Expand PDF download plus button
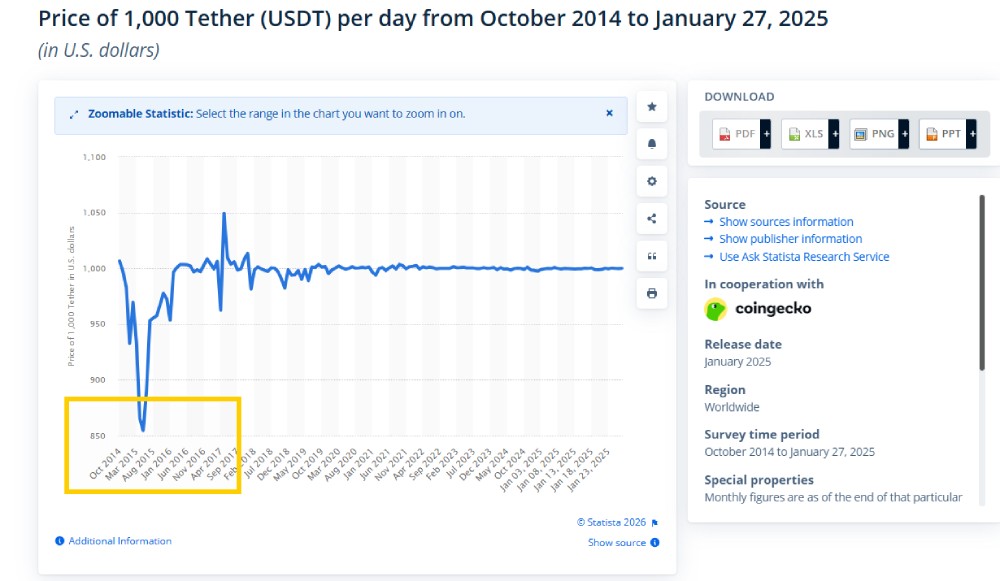This screenshot has width=1000, height=581. 766,134
